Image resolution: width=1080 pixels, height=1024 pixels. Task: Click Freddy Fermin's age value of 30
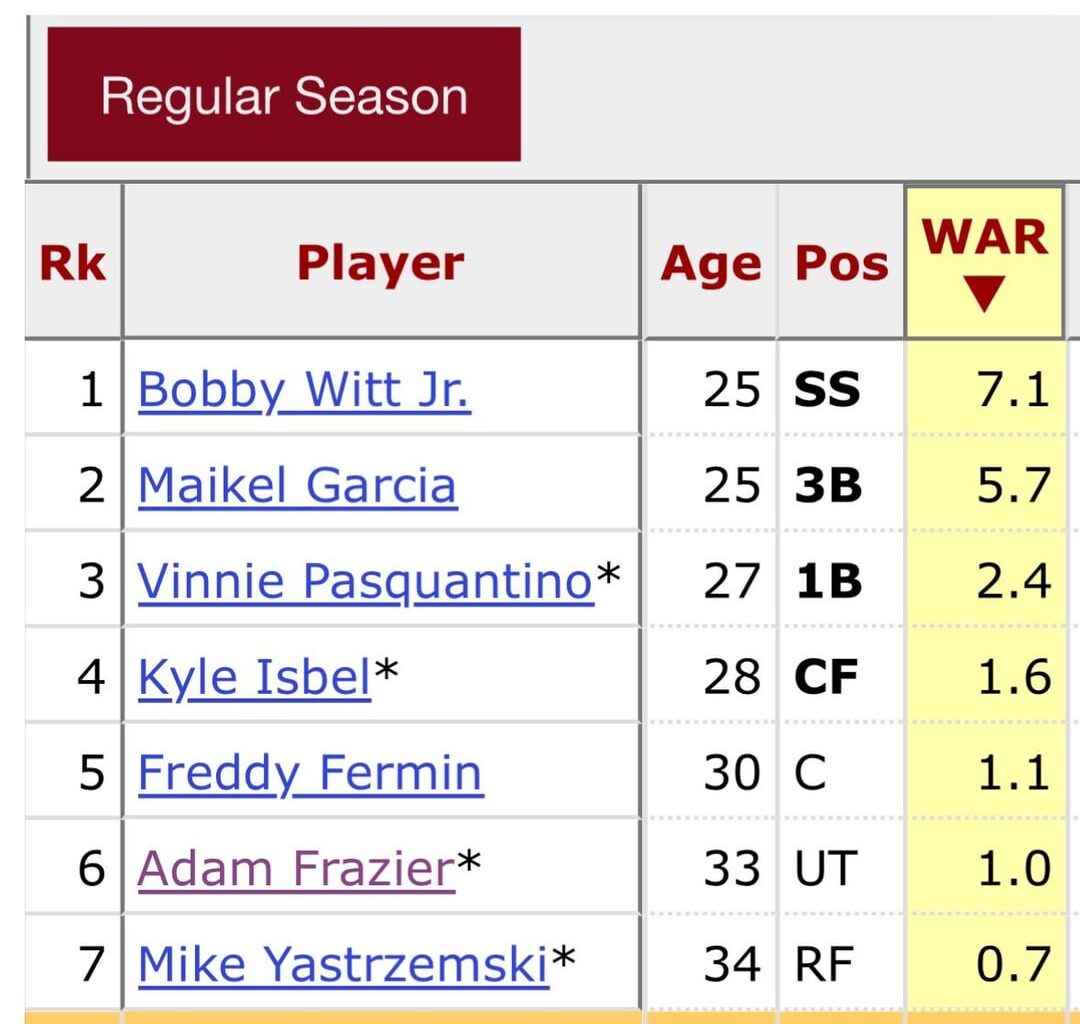coord(734,773)
